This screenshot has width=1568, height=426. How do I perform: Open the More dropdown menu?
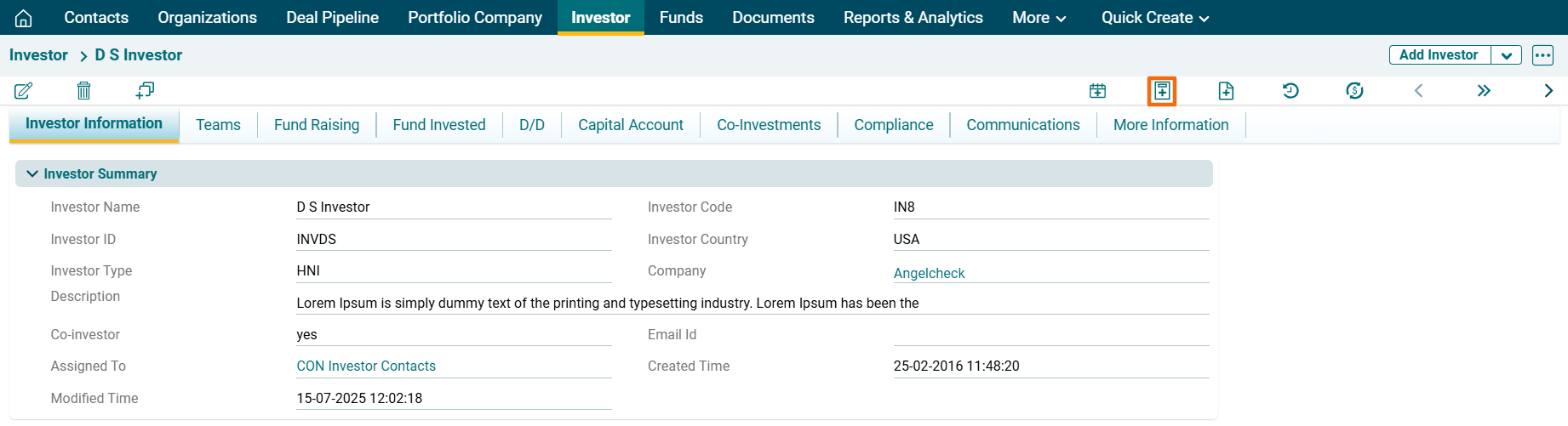[x=1039, y=18]
